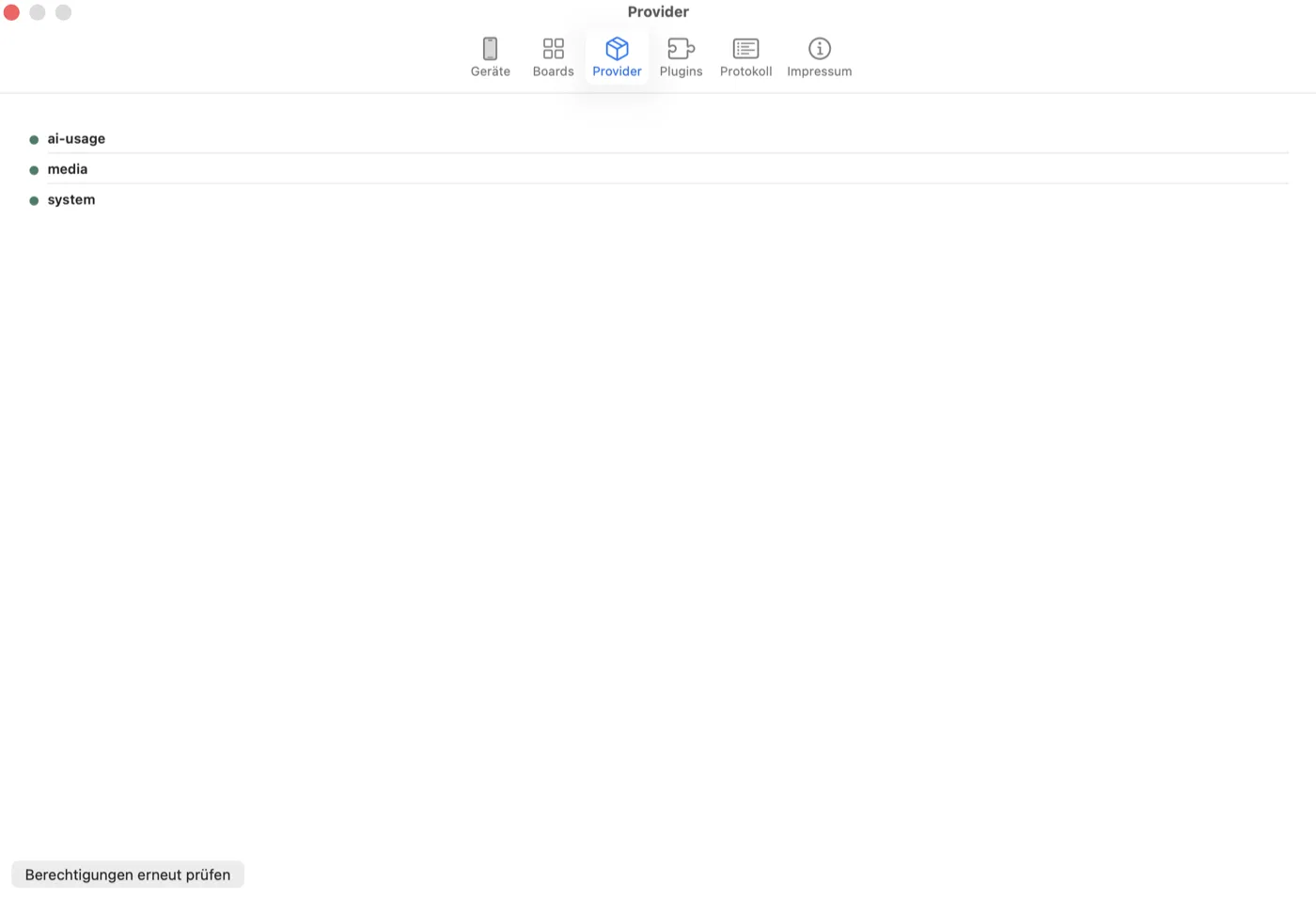Select the system provider entry
The image size is (1316, 898).
click(x=658, y=199)
